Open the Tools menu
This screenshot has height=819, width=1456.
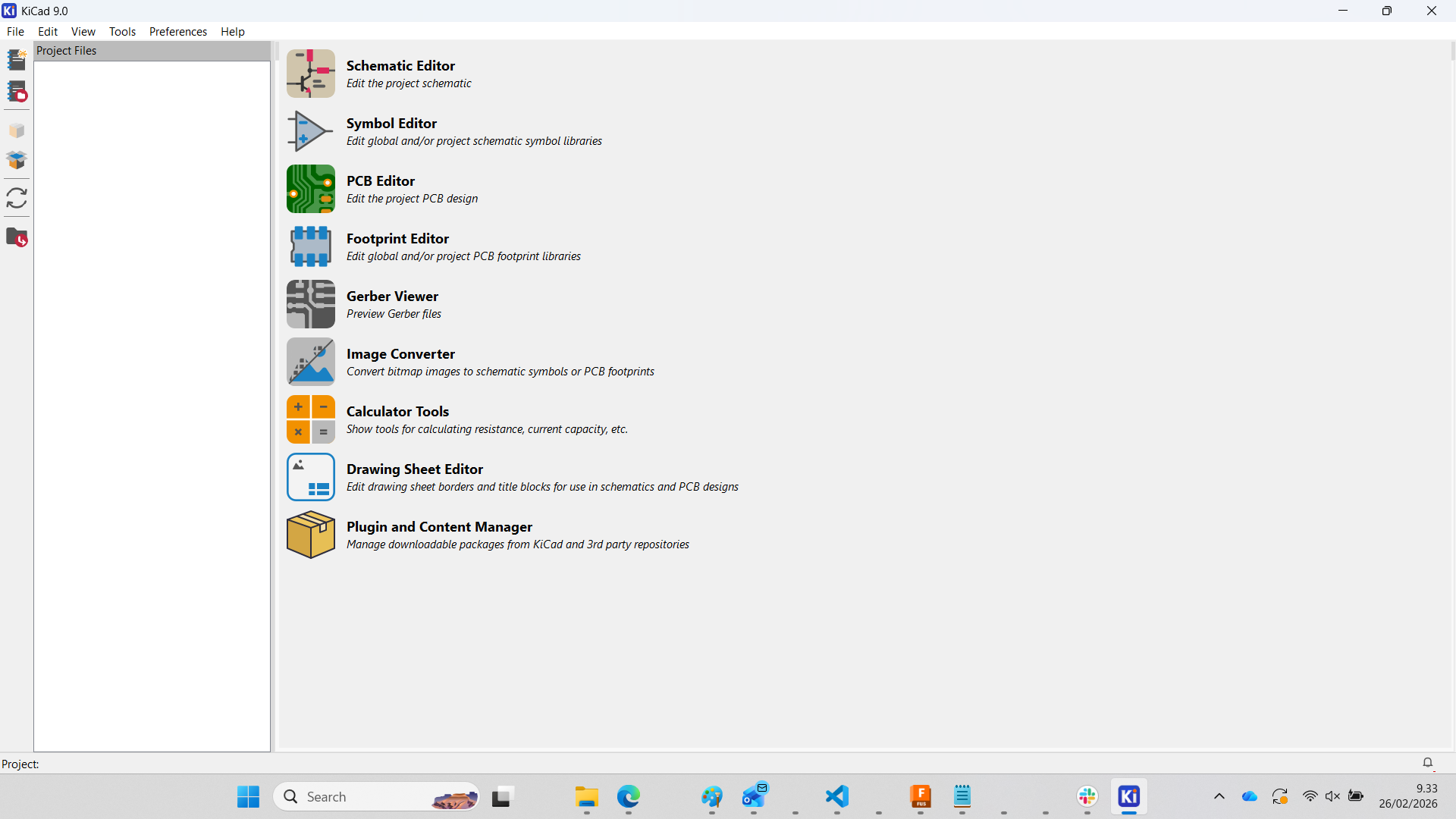click(x=122, y=31)
